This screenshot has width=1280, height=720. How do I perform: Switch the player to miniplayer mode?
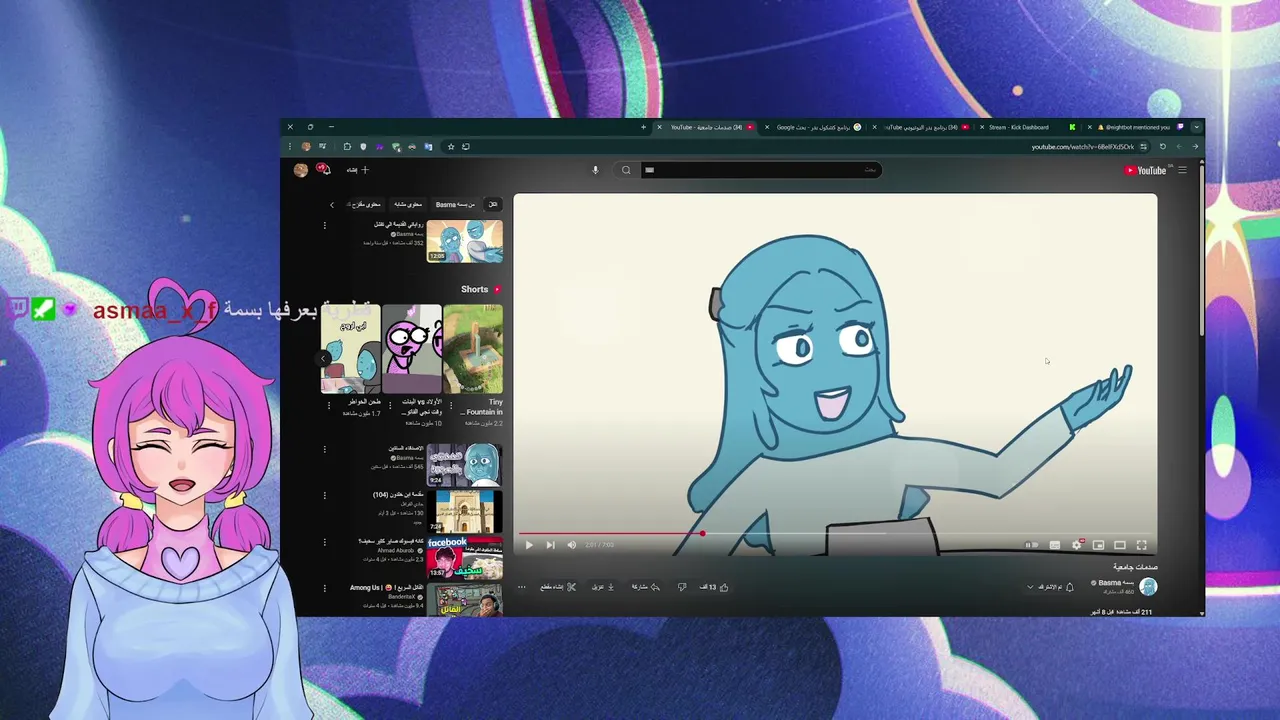[x=1098, y=545]
